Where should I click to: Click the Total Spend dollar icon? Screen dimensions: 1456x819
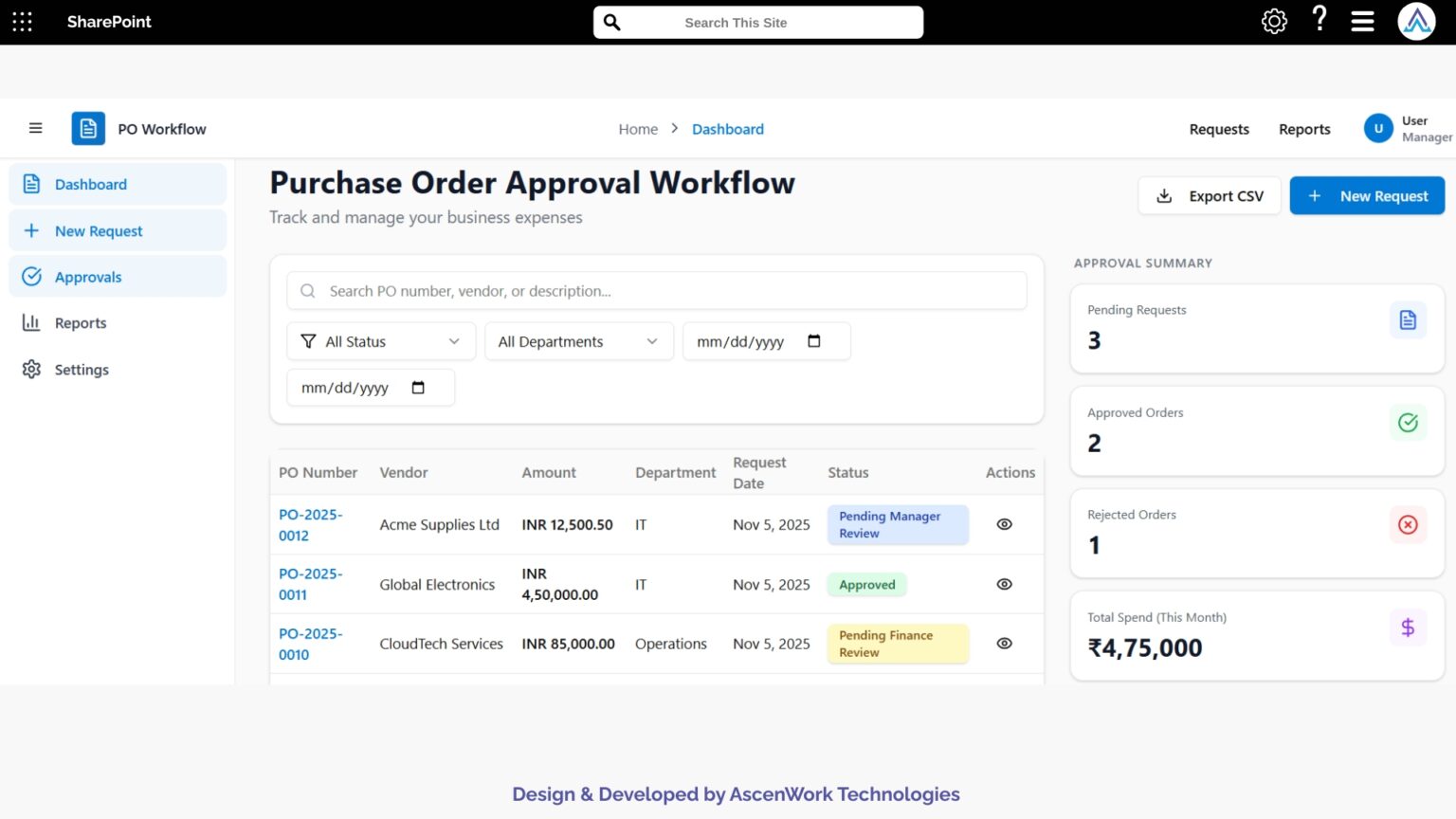(1408, 627)
